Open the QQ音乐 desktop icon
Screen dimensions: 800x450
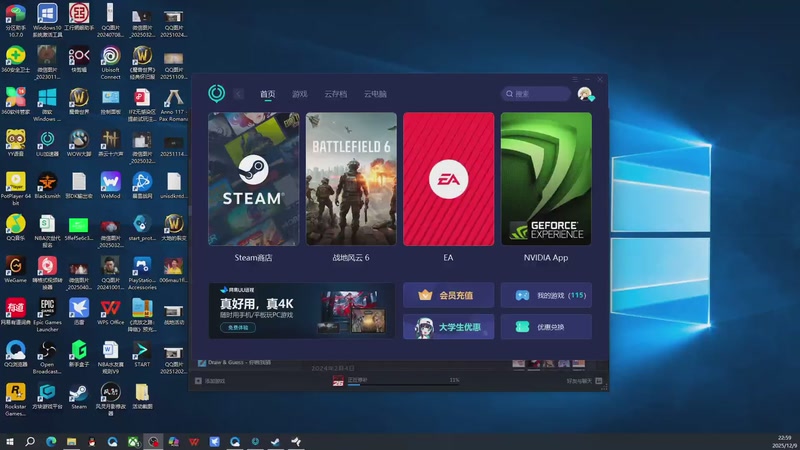coord(15,228)
